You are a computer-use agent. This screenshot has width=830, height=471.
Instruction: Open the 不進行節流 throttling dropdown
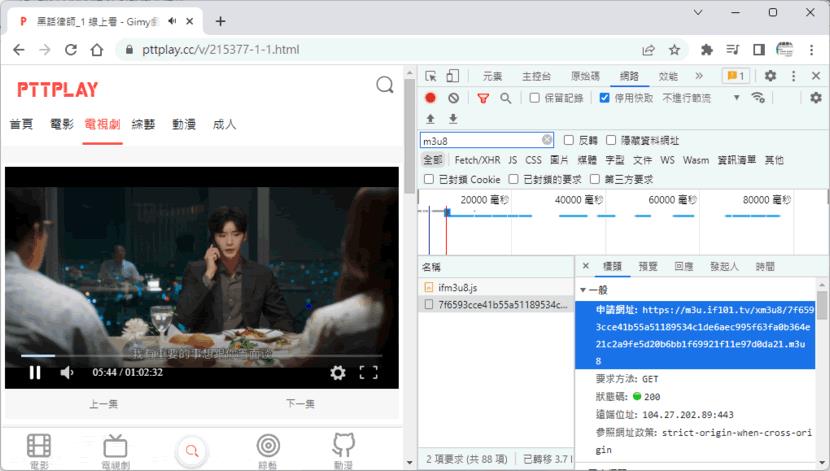pos(701,98)
